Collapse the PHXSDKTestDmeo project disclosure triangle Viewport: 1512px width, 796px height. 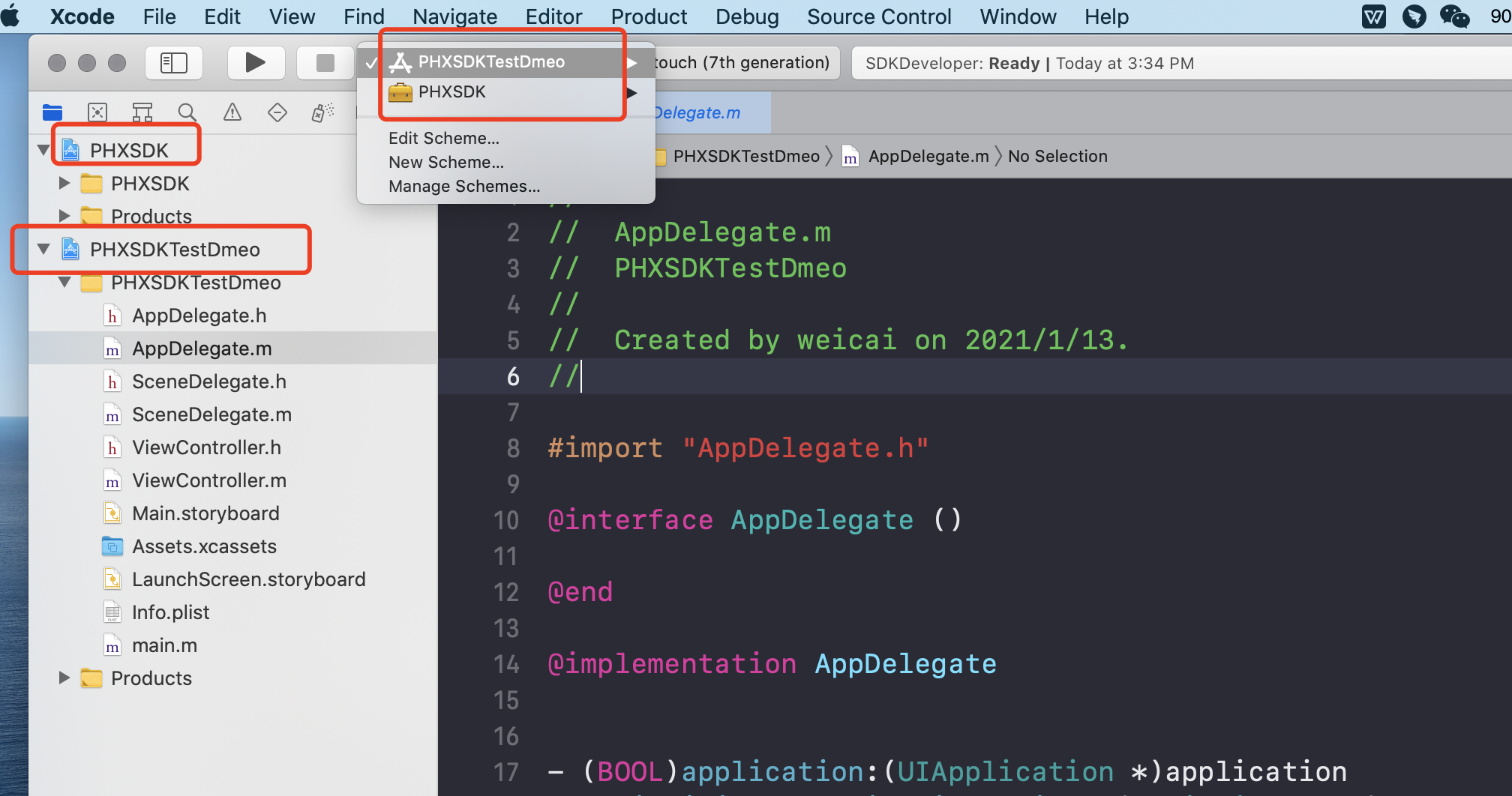click(43, 249)
